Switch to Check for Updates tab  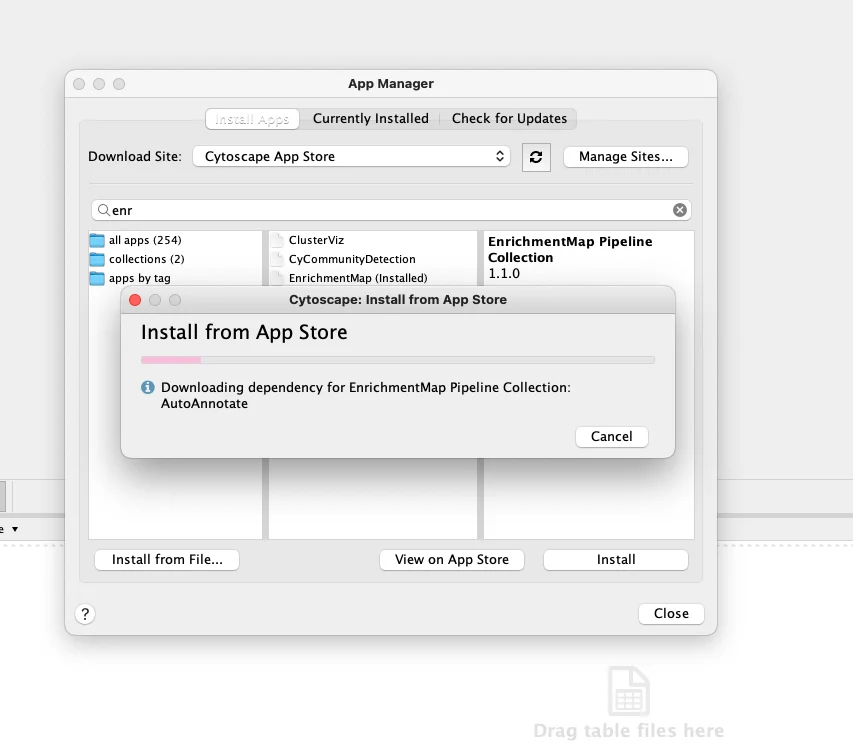tap(509, 119)
